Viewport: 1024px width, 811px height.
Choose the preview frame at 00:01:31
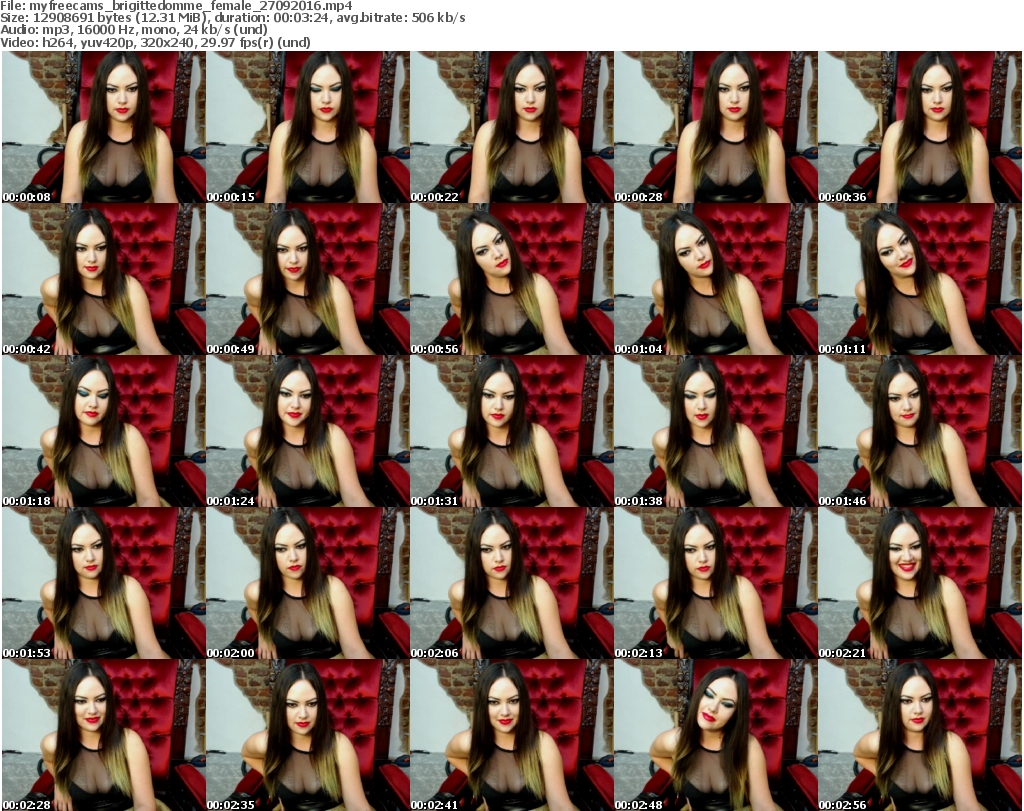511,431
